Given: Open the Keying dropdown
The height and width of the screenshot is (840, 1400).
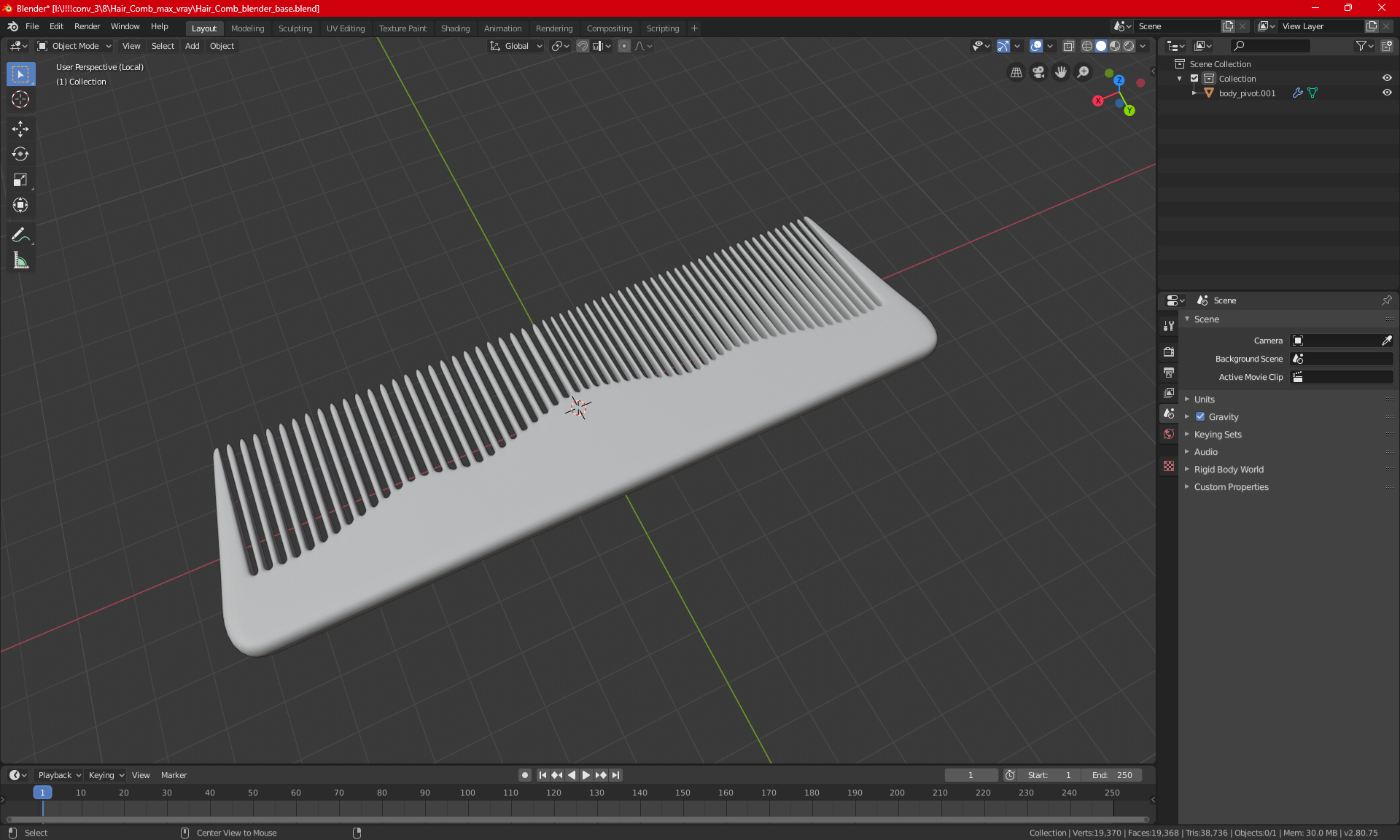Looking at the screenshot, I should coord(106,775).
